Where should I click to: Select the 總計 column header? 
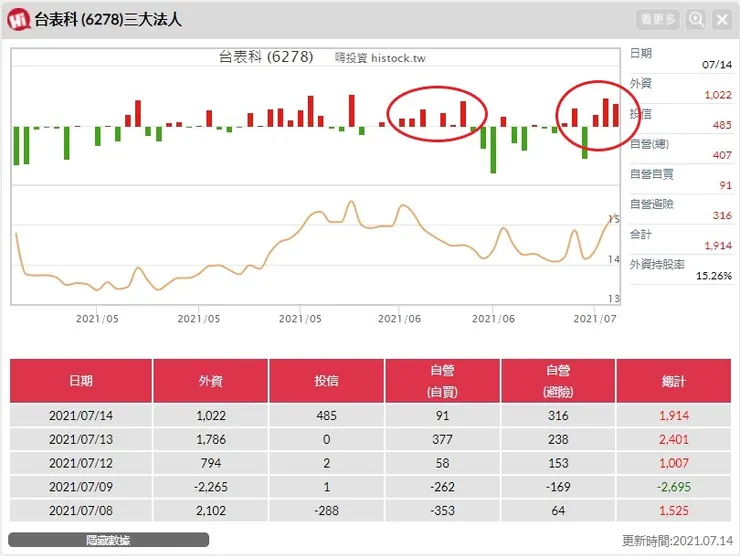tap(673, 381)
